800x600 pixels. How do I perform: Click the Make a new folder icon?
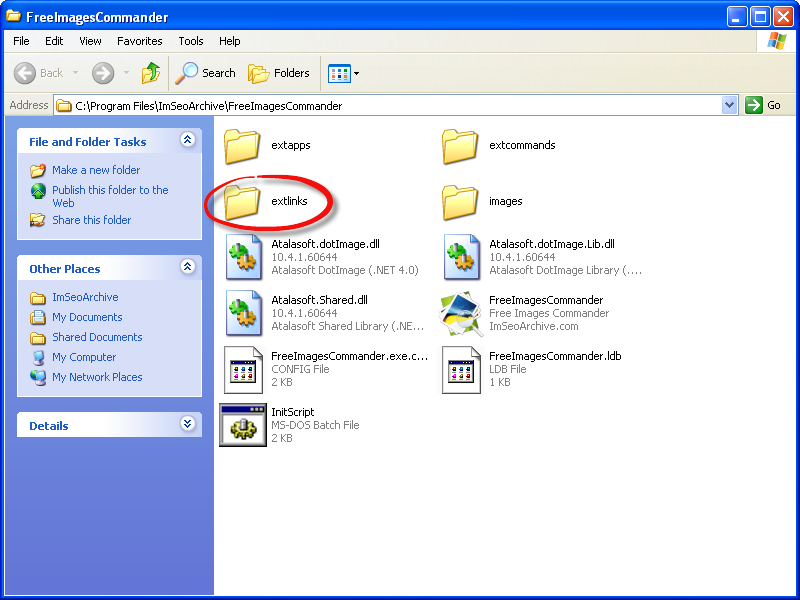pos(38,170)
